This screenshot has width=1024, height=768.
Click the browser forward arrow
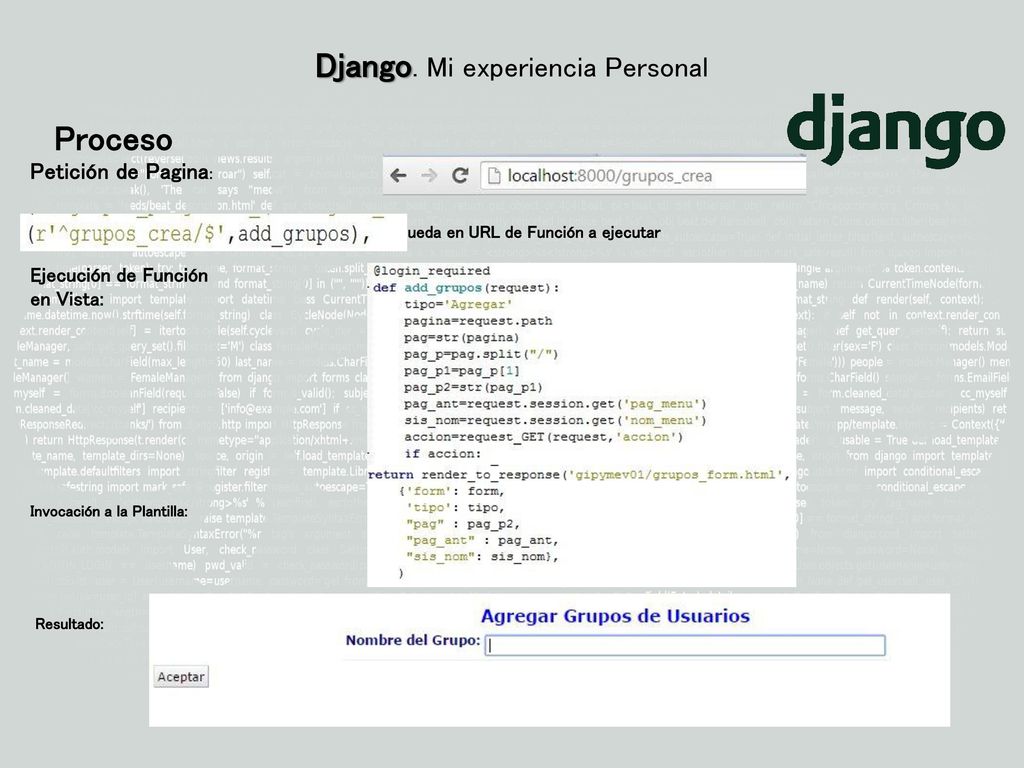429,176
